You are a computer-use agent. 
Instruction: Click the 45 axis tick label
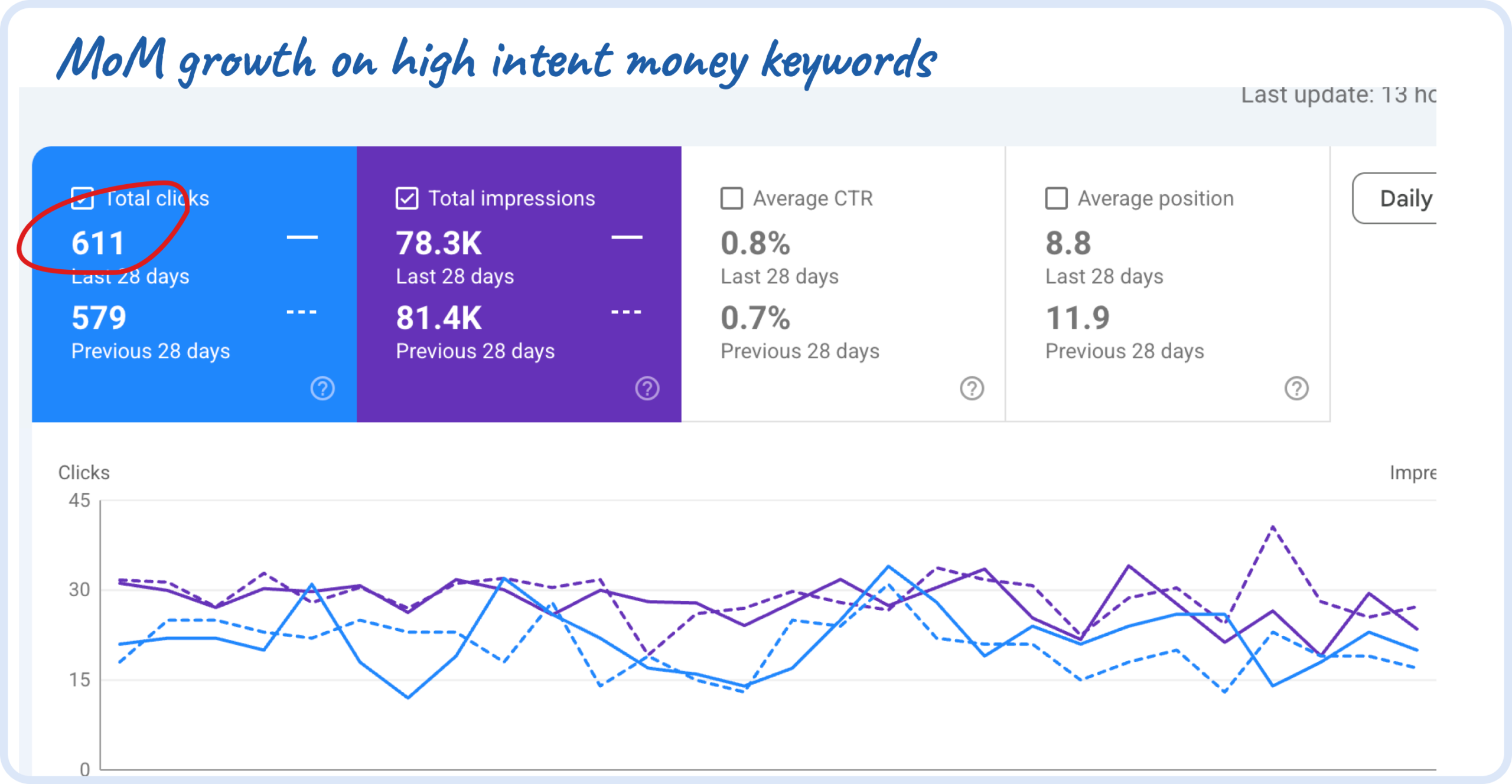click(x=80, y=500)
